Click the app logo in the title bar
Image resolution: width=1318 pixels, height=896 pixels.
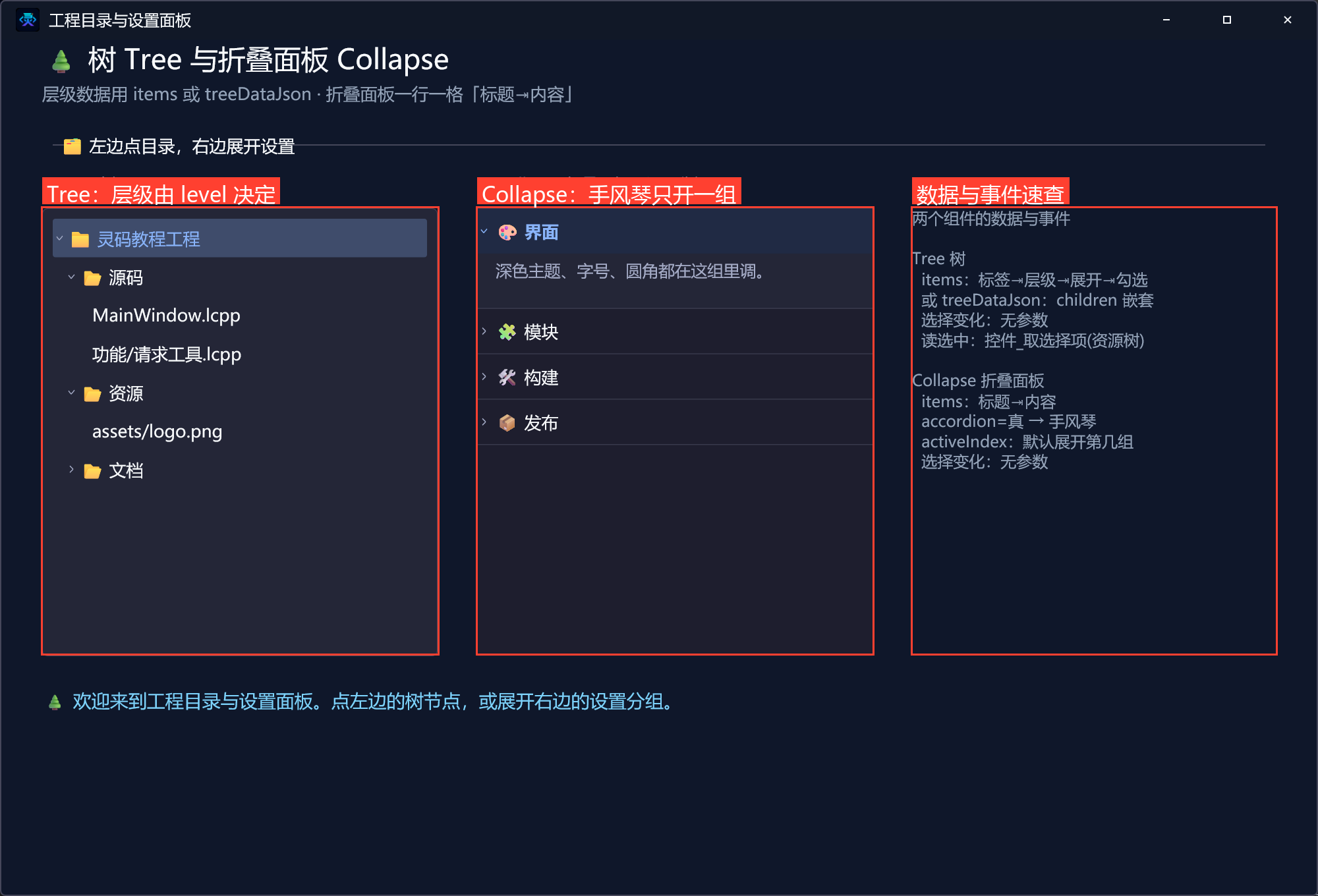(x=28, y=20)
